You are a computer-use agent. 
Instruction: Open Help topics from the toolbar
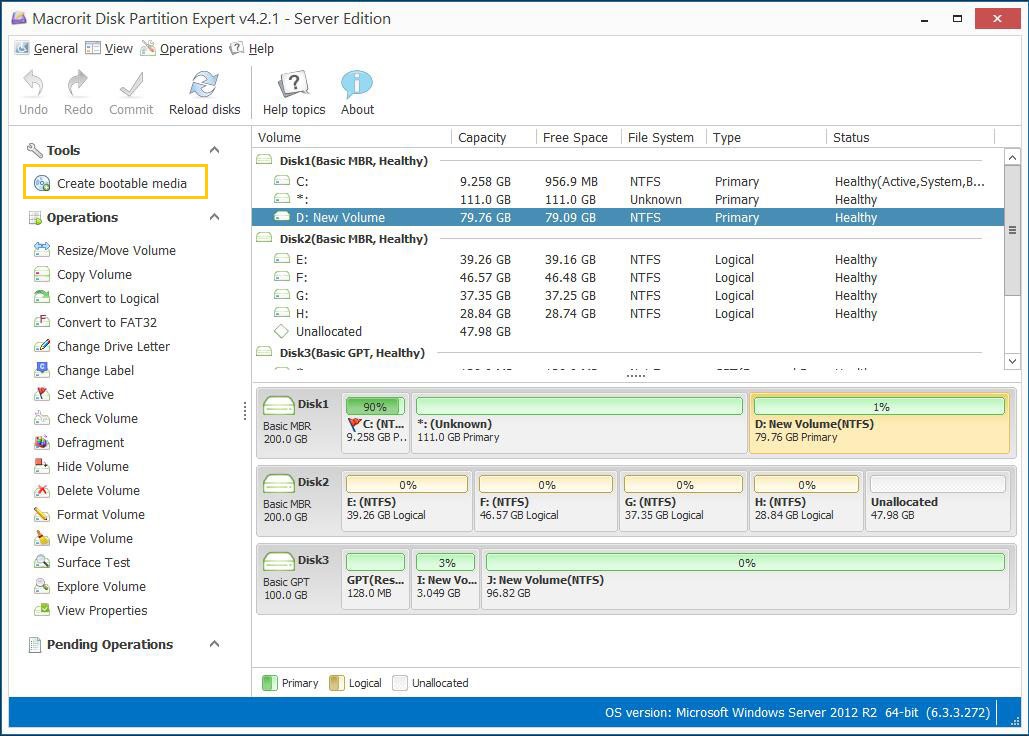click(x=294, y=92)
